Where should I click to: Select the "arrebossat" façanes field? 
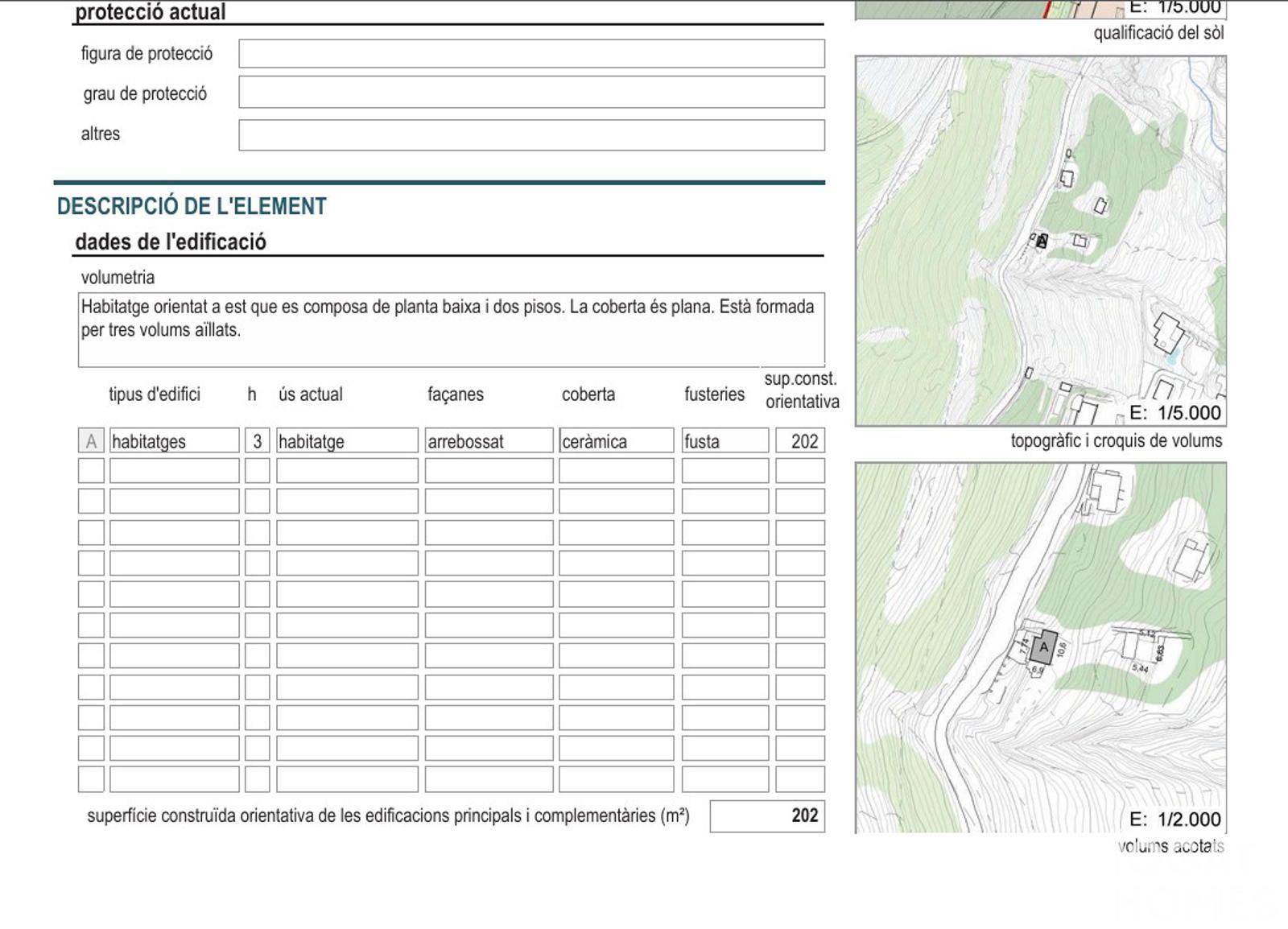[489, 441]
